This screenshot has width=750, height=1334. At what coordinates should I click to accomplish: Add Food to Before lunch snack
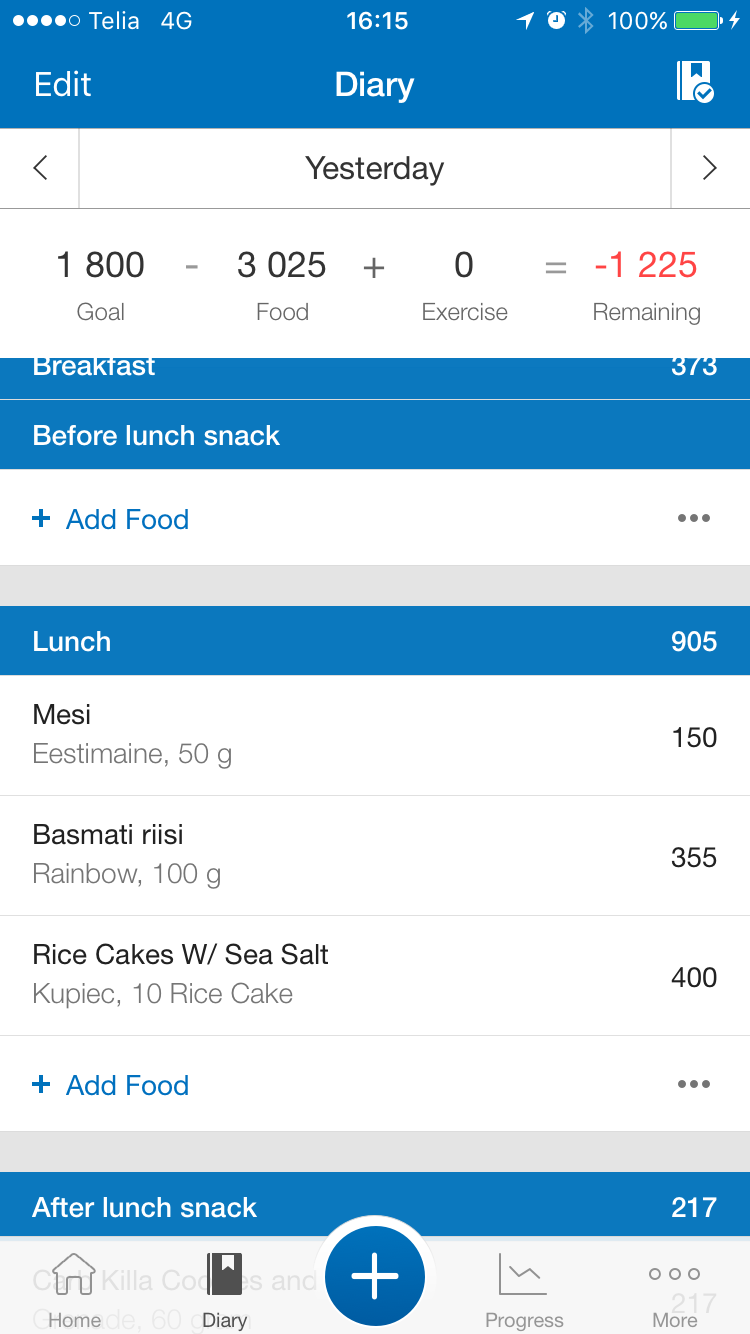click(112, 519)
